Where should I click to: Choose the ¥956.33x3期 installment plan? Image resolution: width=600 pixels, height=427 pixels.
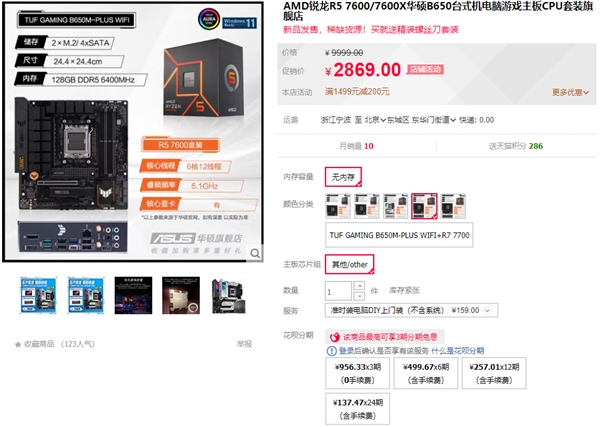pos(357,373)
